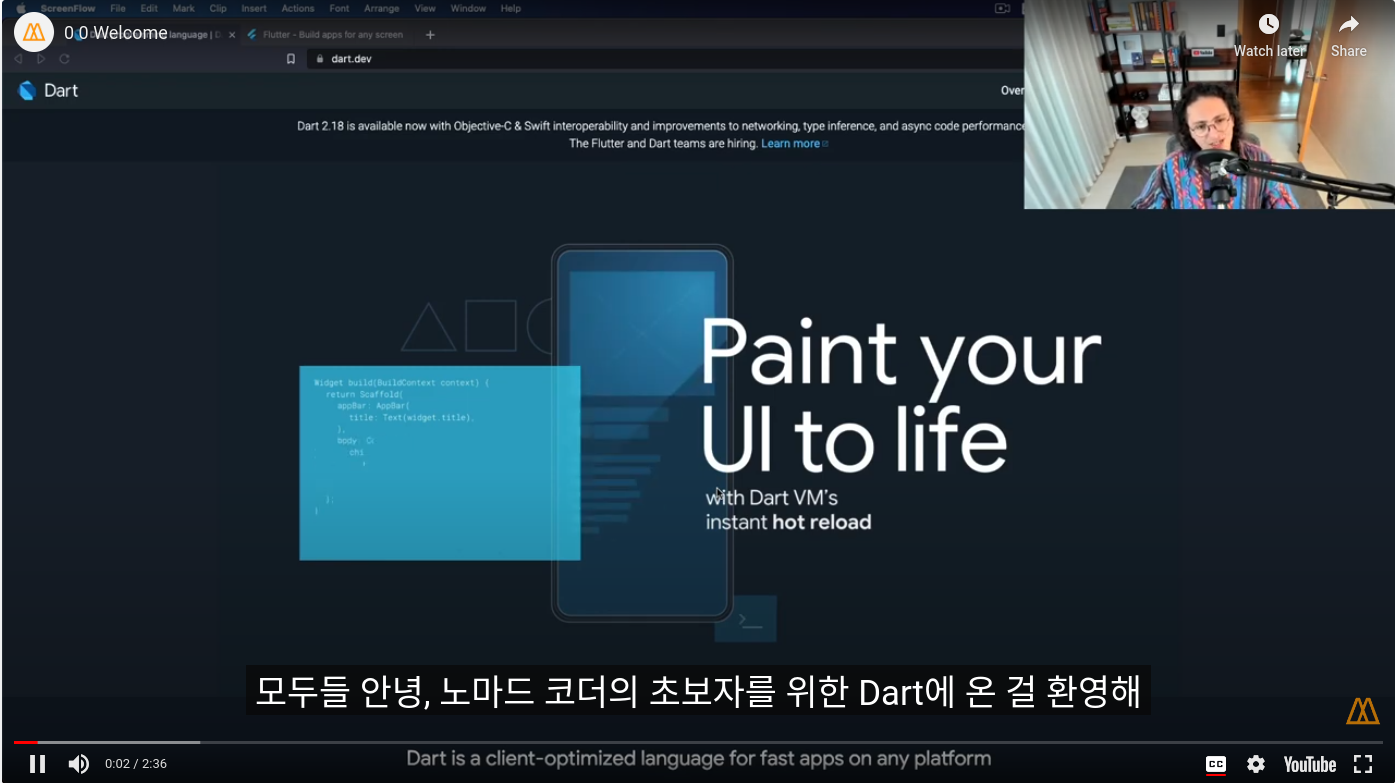Open the Window menu

pyautogui.click(x=468, y=8)
